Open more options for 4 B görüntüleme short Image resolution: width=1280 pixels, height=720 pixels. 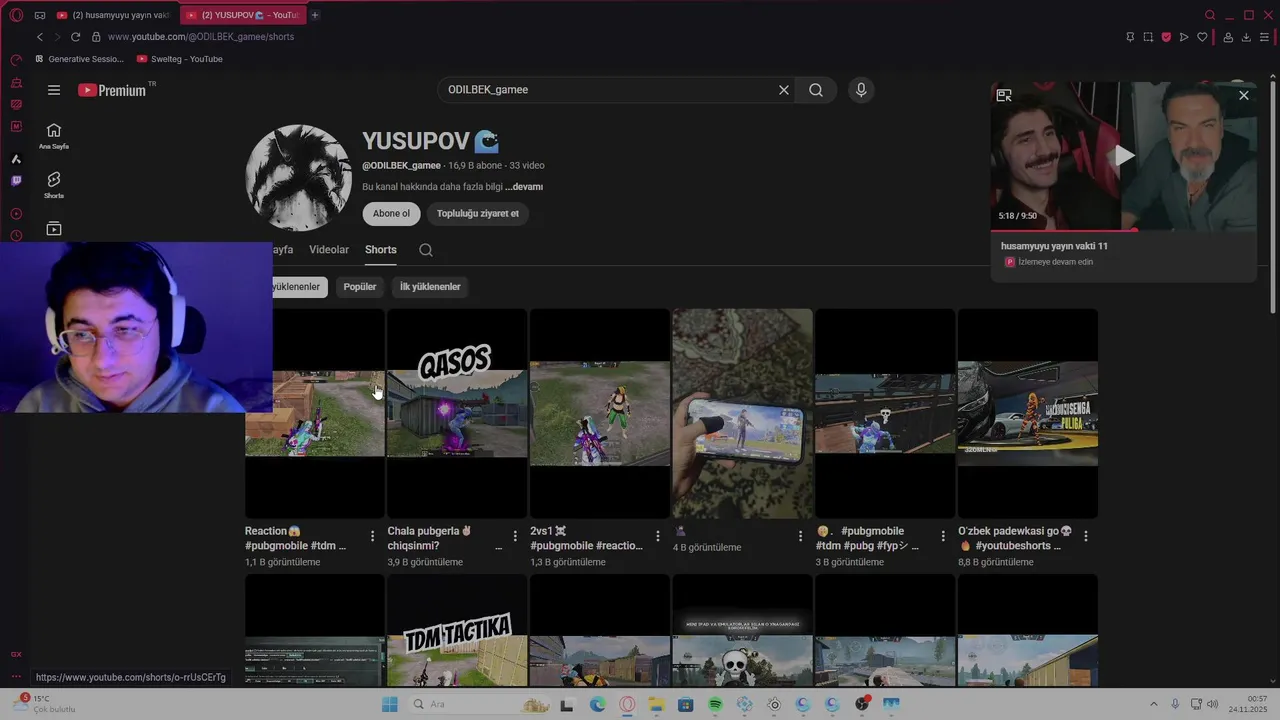coord(800,537)
